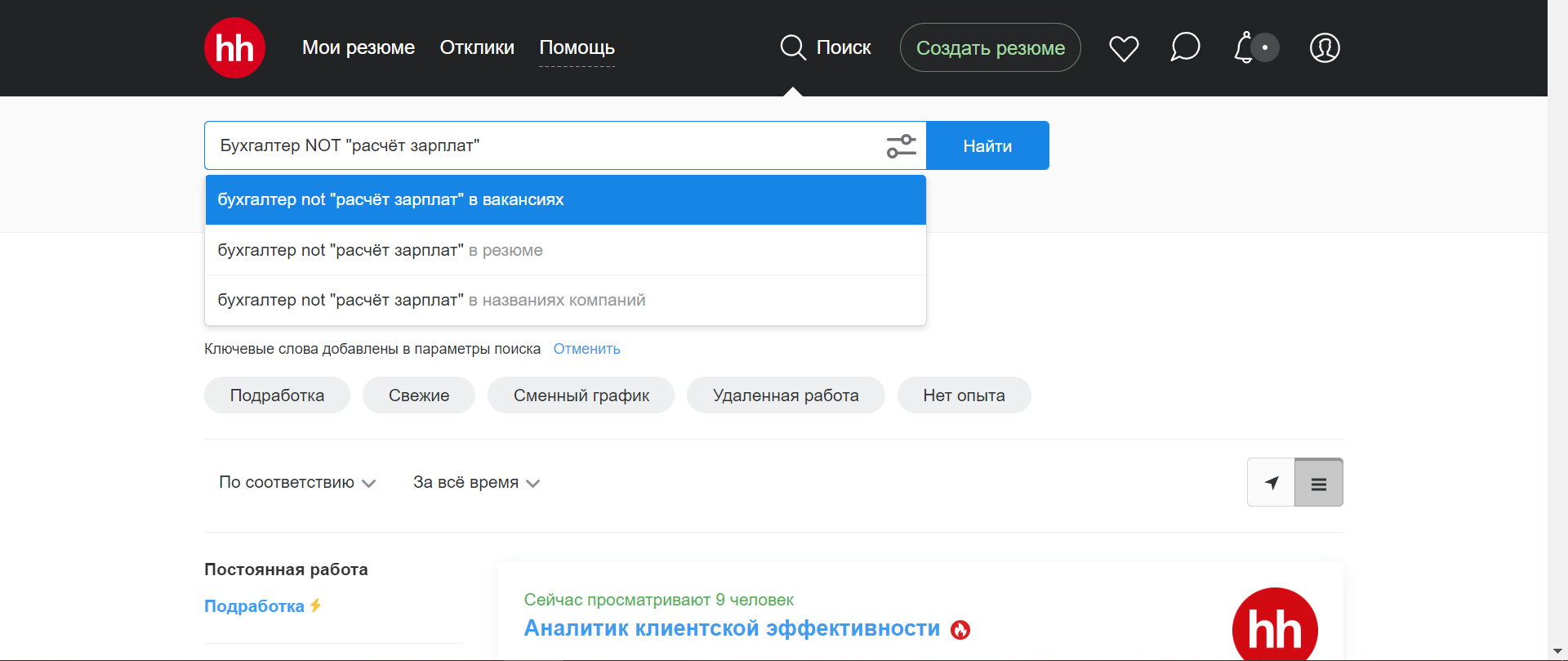Open notifications bell icon
Screen dimensions: 1568x661
coord(1244,47)
